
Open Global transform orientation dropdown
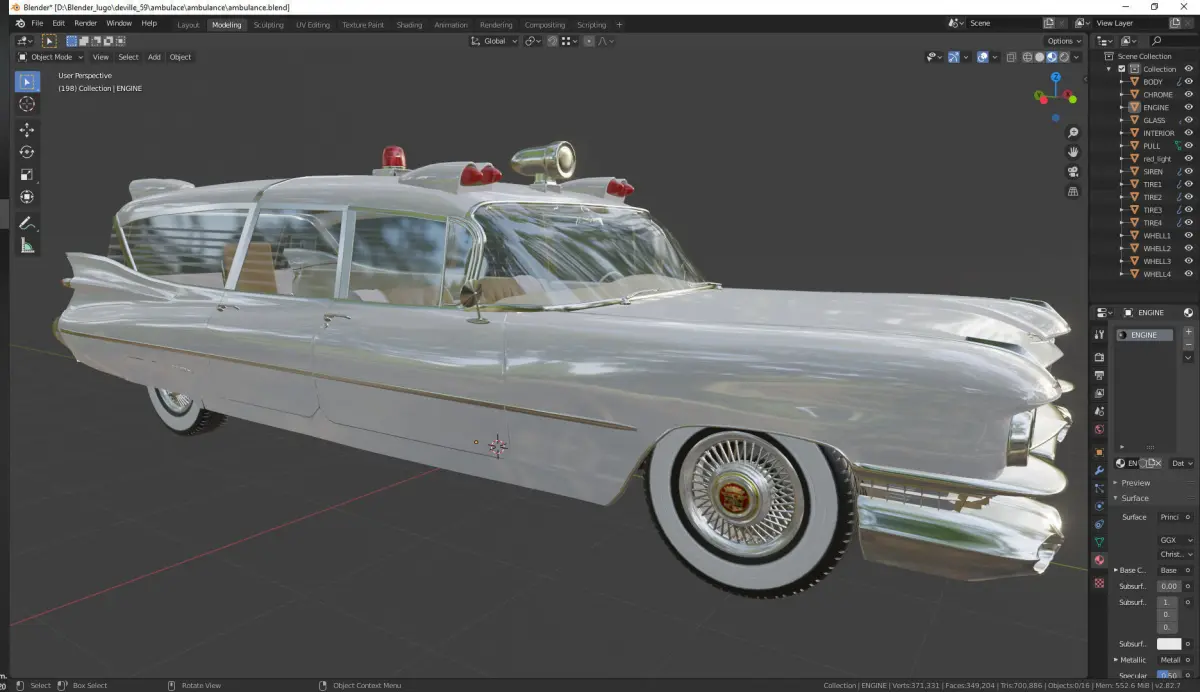pyautogui.click(x=494, y=41)
